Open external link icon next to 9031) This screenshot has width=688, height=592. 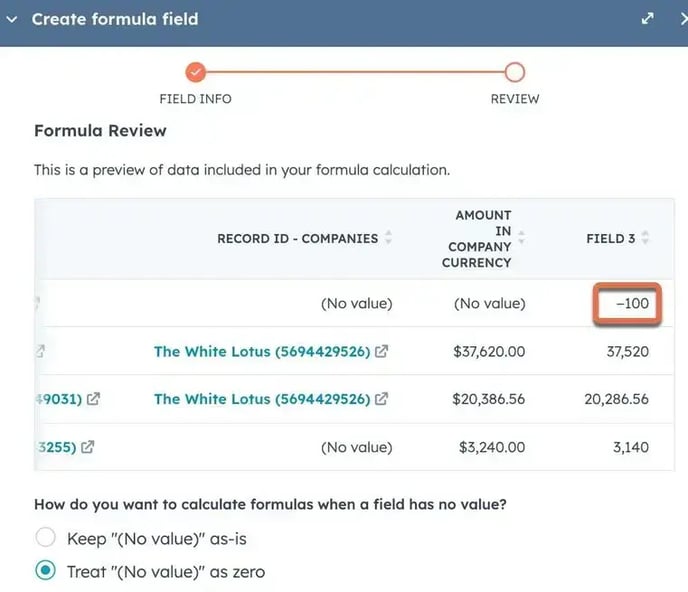(x=93, y=398)
